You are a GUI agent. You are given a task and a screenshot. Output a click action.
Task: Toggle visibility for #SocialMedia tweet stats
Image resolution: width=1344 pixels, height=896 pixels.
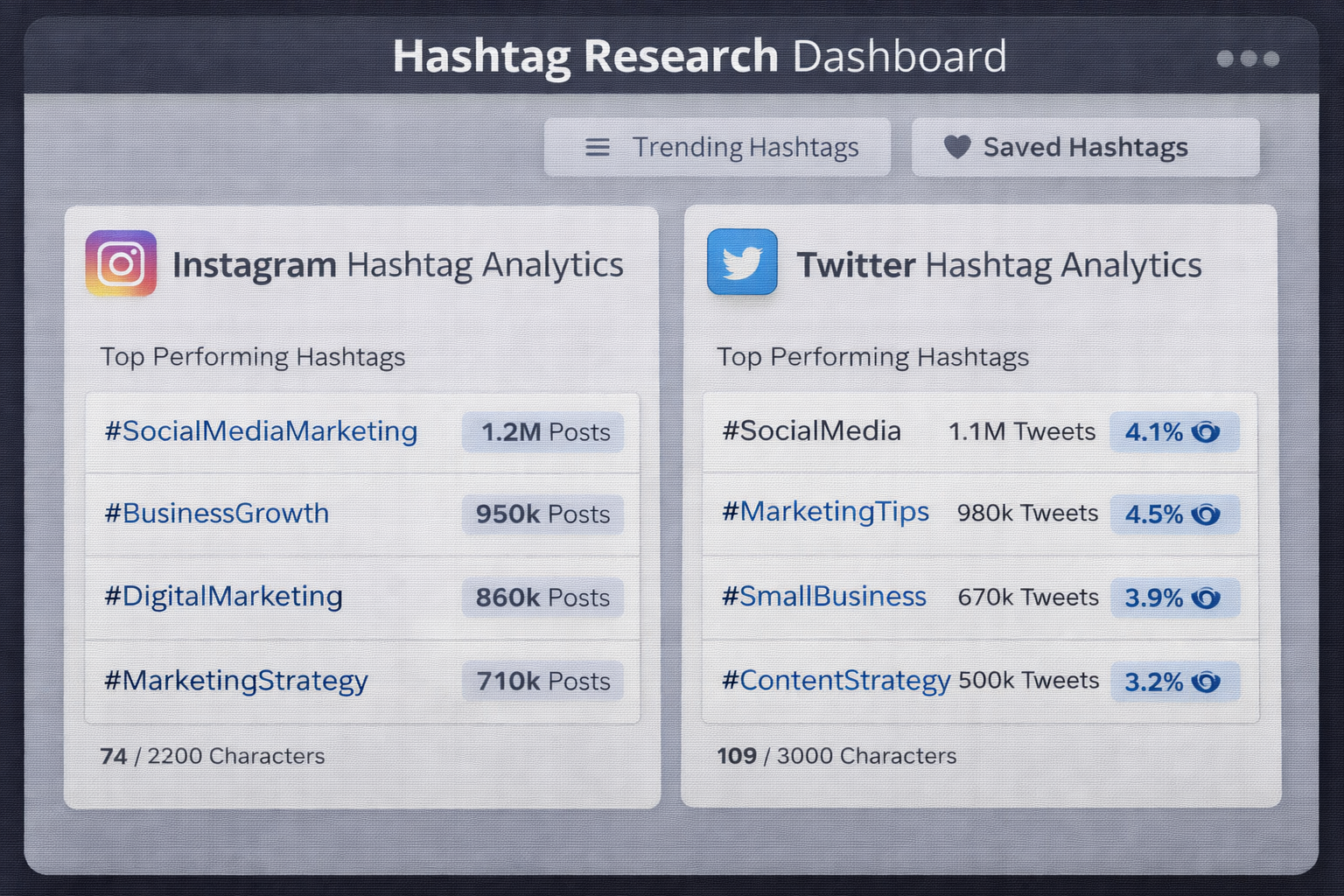[x=1207, y=430]
